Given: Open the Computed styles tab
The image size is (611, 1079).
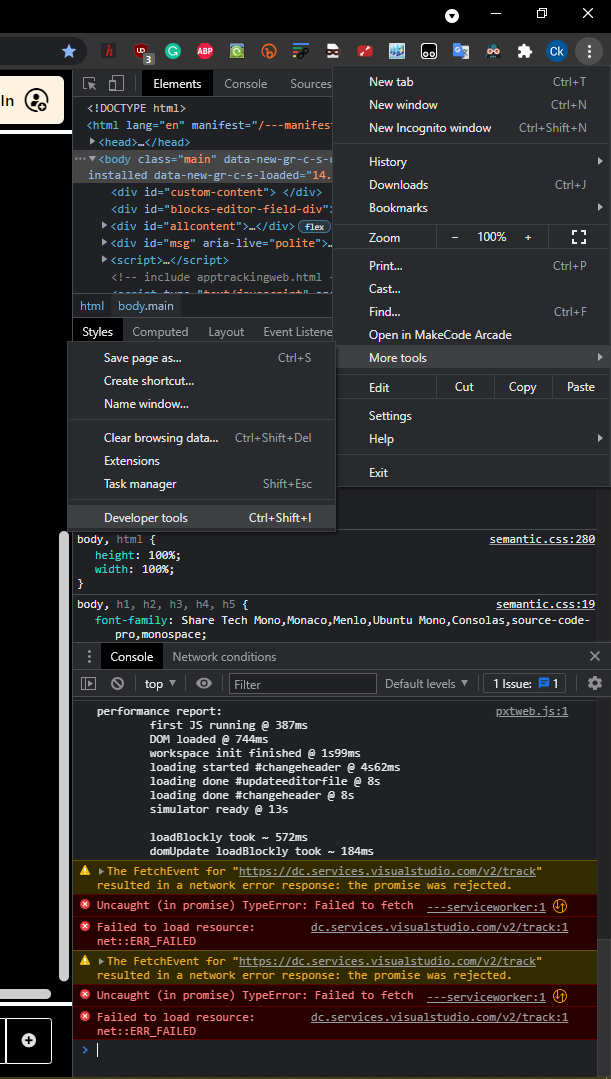Looking at the screenshot, I should [160, 332].
